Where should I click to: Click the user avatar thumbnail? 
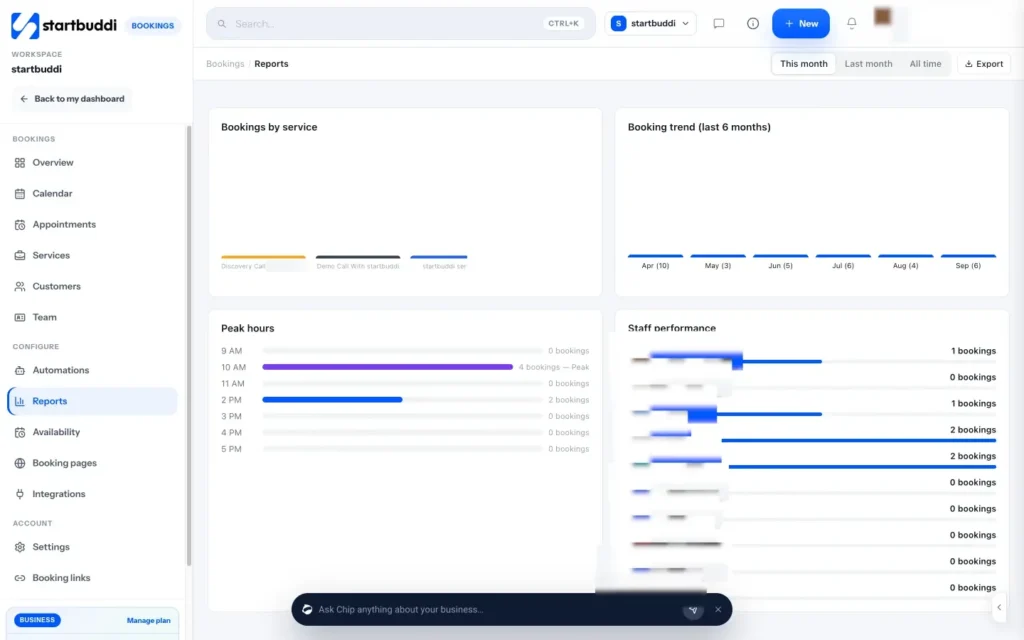tap(882, 16)
